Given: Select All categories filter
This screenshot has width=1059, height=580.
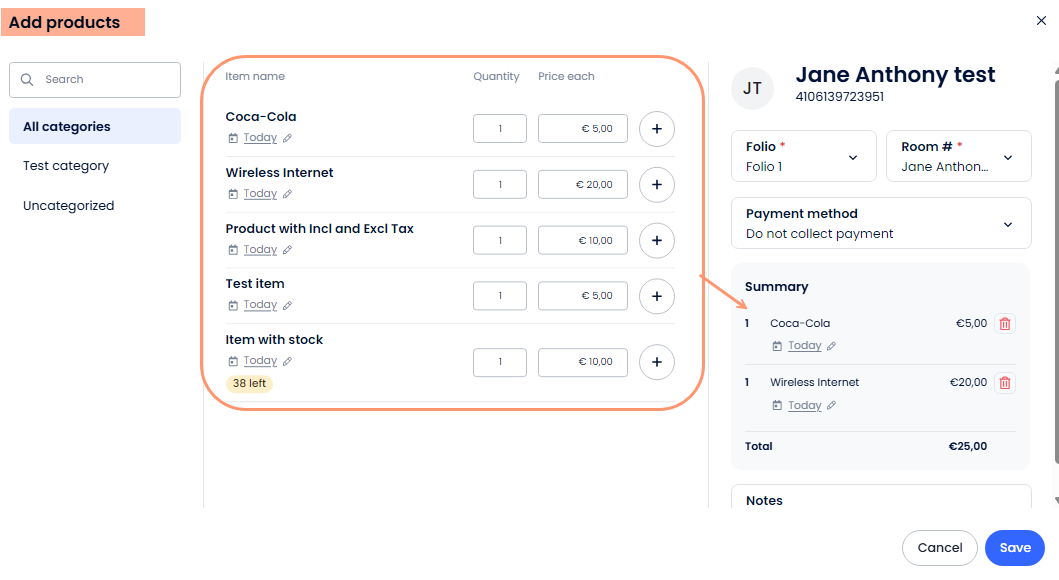Looking at the screenshot, I should [x=95, y=126].
